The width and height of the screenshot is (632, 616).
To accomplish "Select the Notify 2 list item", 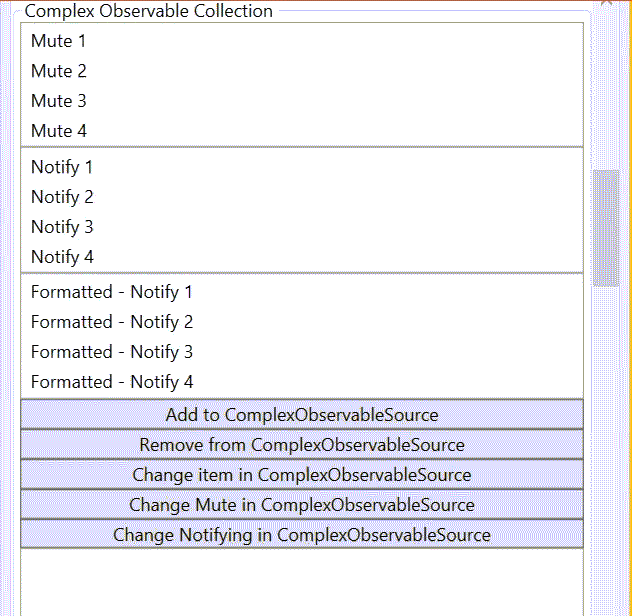I will click(302, 197).
